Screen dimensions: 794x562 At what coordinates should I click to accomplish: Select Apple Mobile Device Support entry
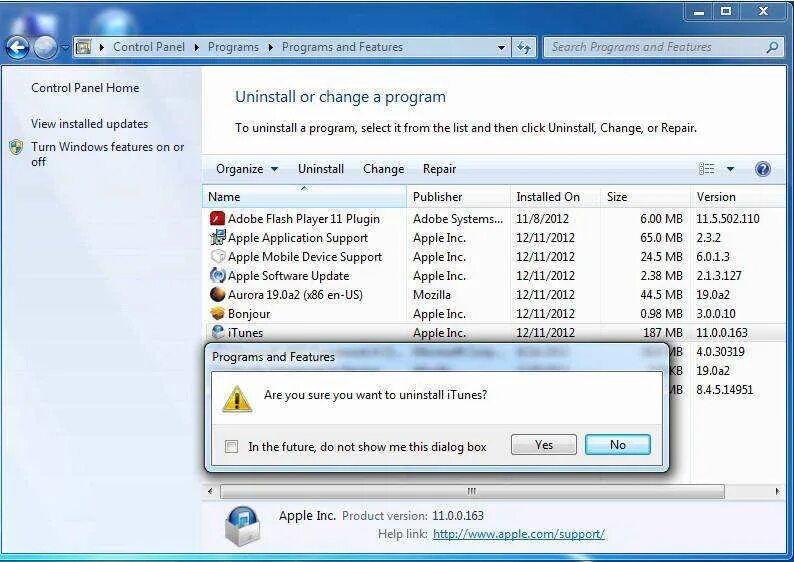pos(305,257)
